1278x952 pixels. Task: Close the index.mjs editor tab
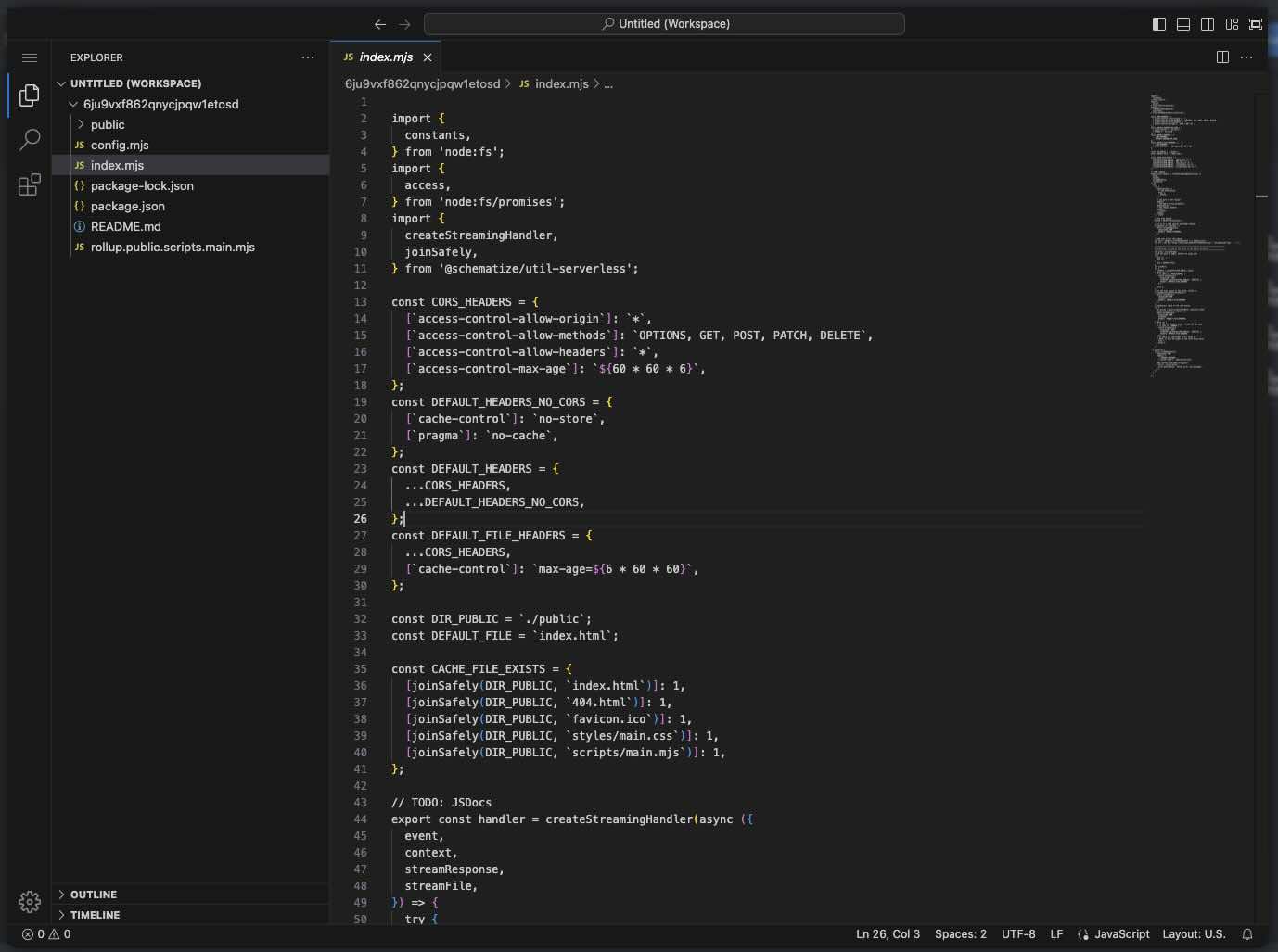point(428,57)
